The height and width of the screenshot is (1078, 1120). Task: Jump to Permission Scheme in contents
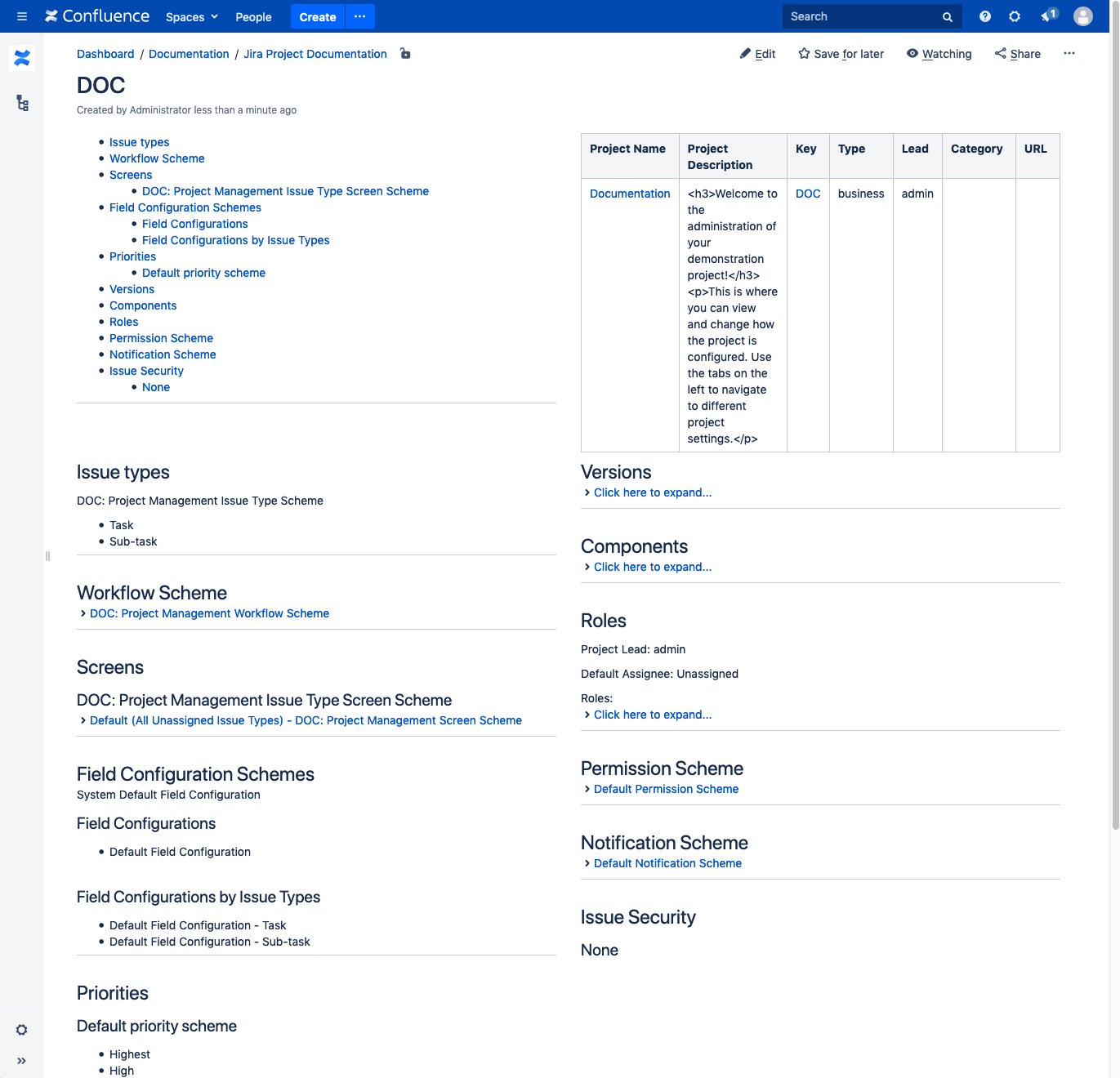161,338
